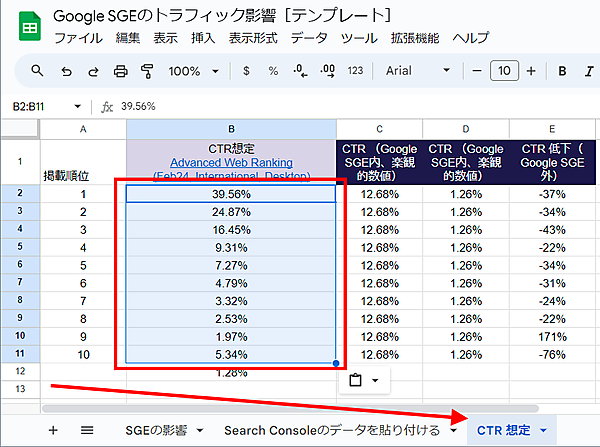Open the 表示 menu

(x=165, y=38)
